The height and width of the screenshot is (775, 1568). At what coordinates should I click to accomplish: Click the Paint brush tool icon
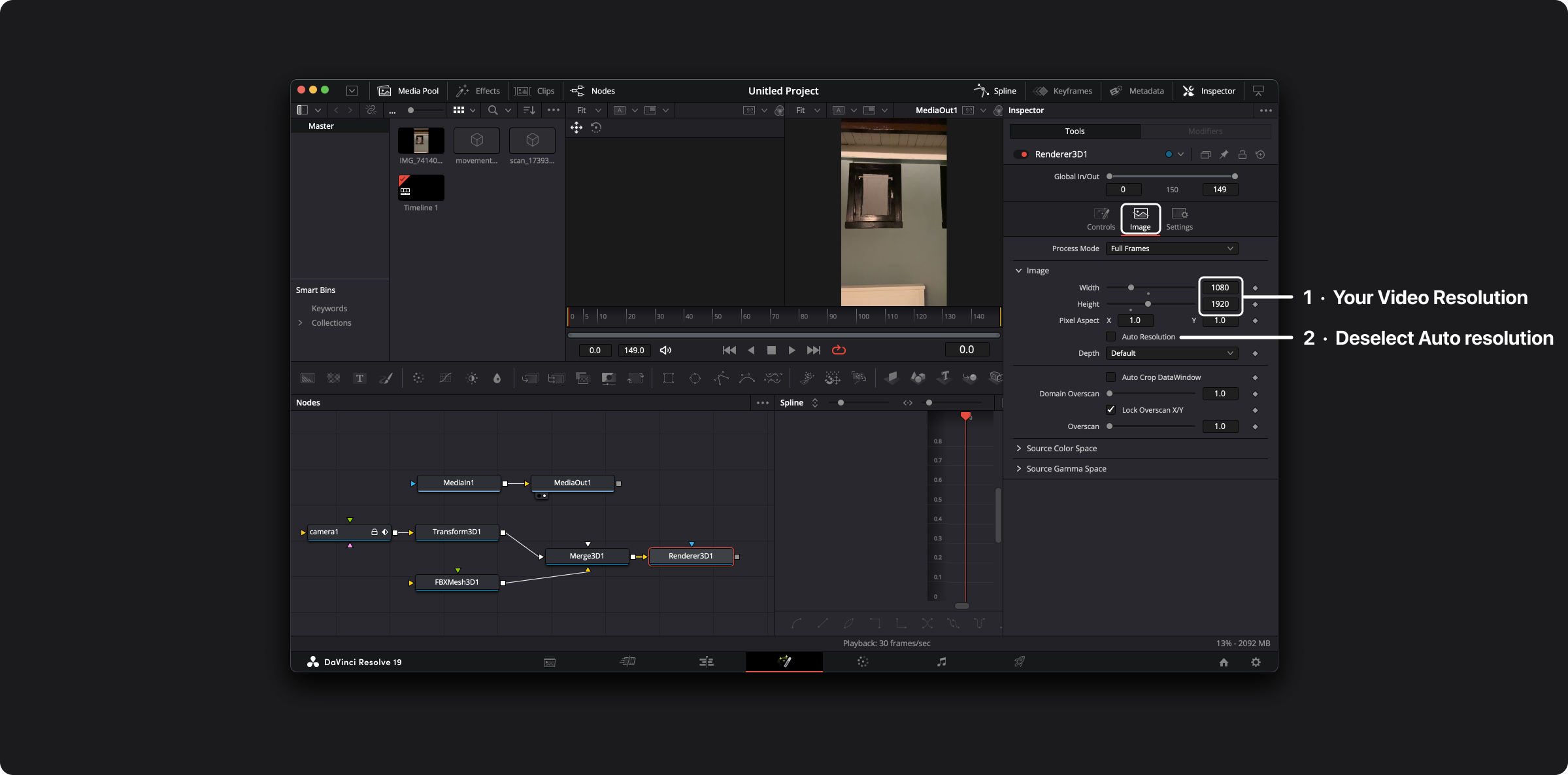click(386, 378)
